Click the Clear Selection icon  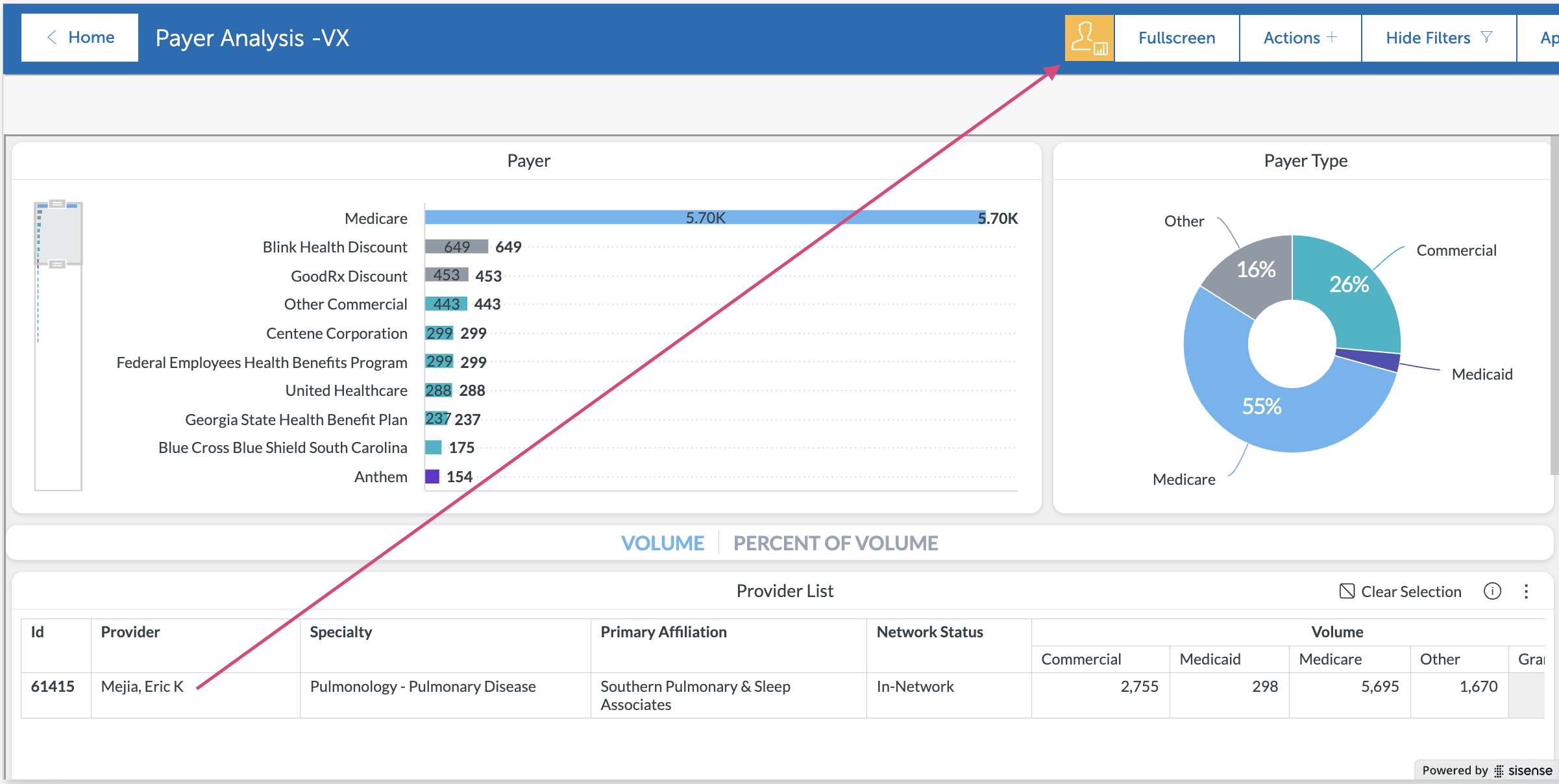(x=1347, y=591)
